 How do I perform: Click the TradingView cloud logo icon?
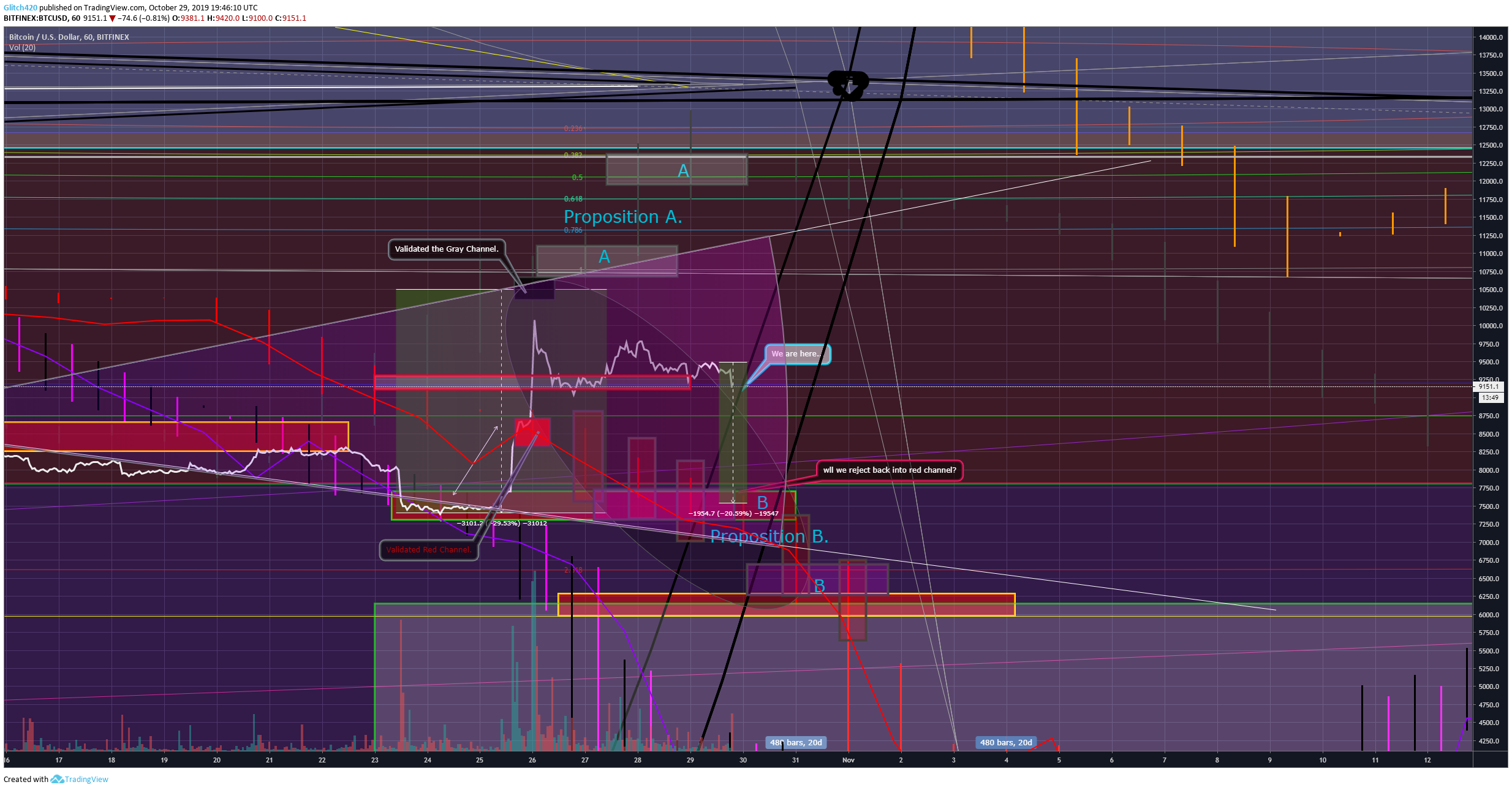[x=57, y=779]
